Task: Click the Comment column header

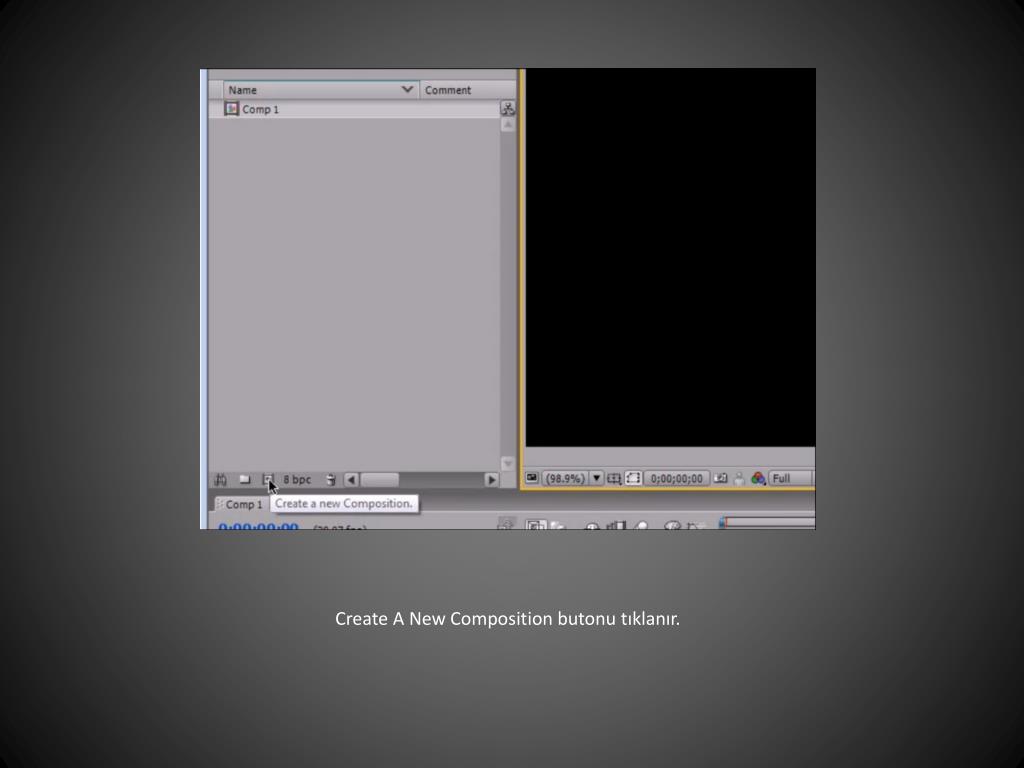Action: click(x=467, y=90)
